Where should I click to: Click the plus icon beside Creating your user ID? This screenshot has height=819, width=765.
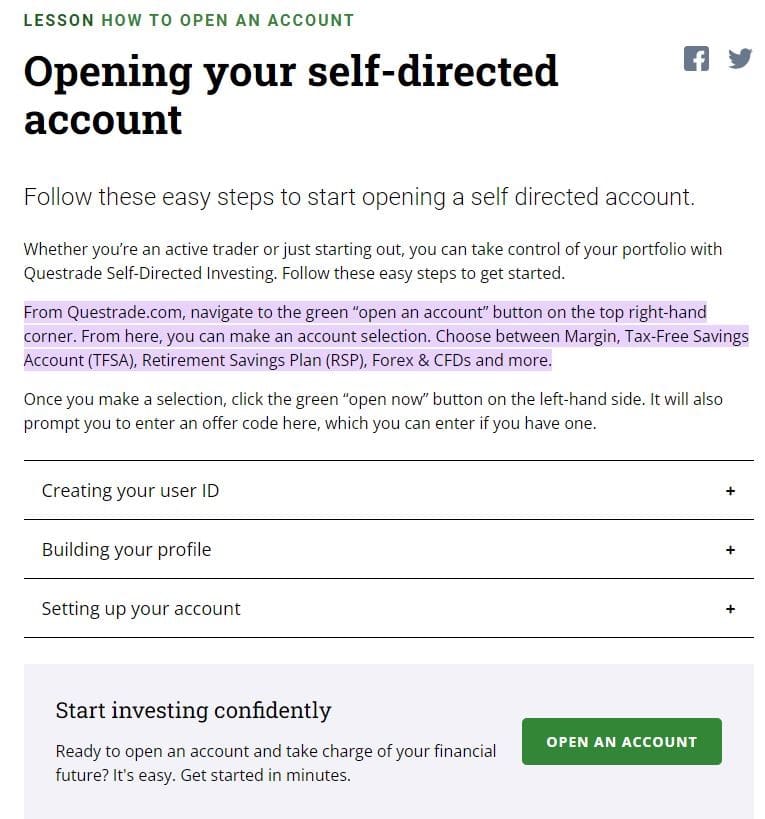730,491
